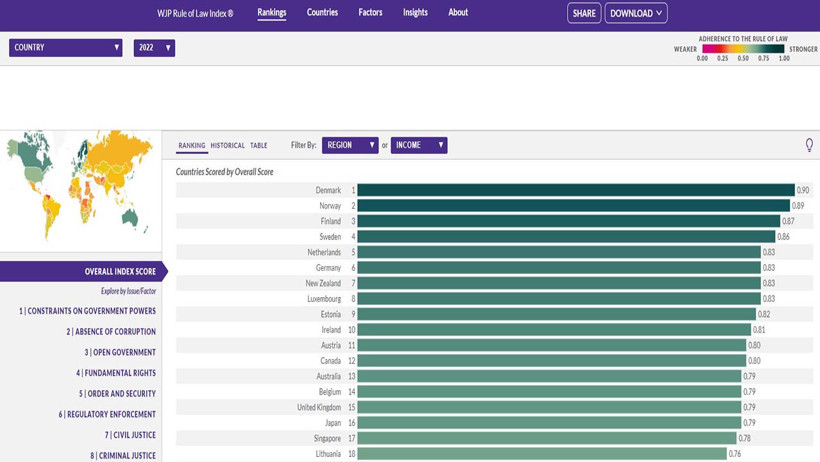Click the lightbulb hint icon
Screen dimensions: 820x462
point(809,145)
